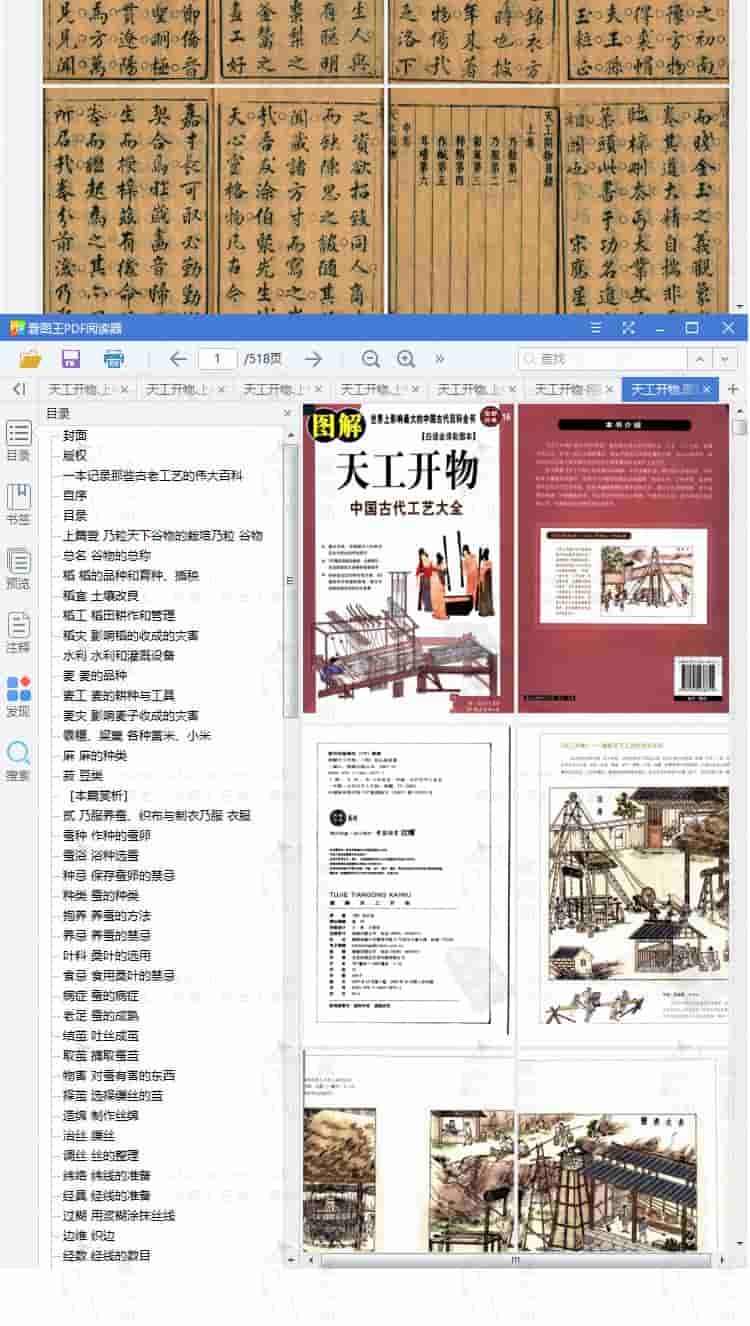
Task: Add a new tab with plus button
Action: (x=733, y=389)
